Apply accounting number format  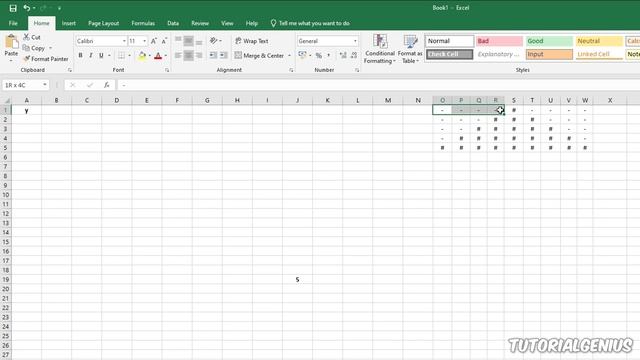pos(302,55)
